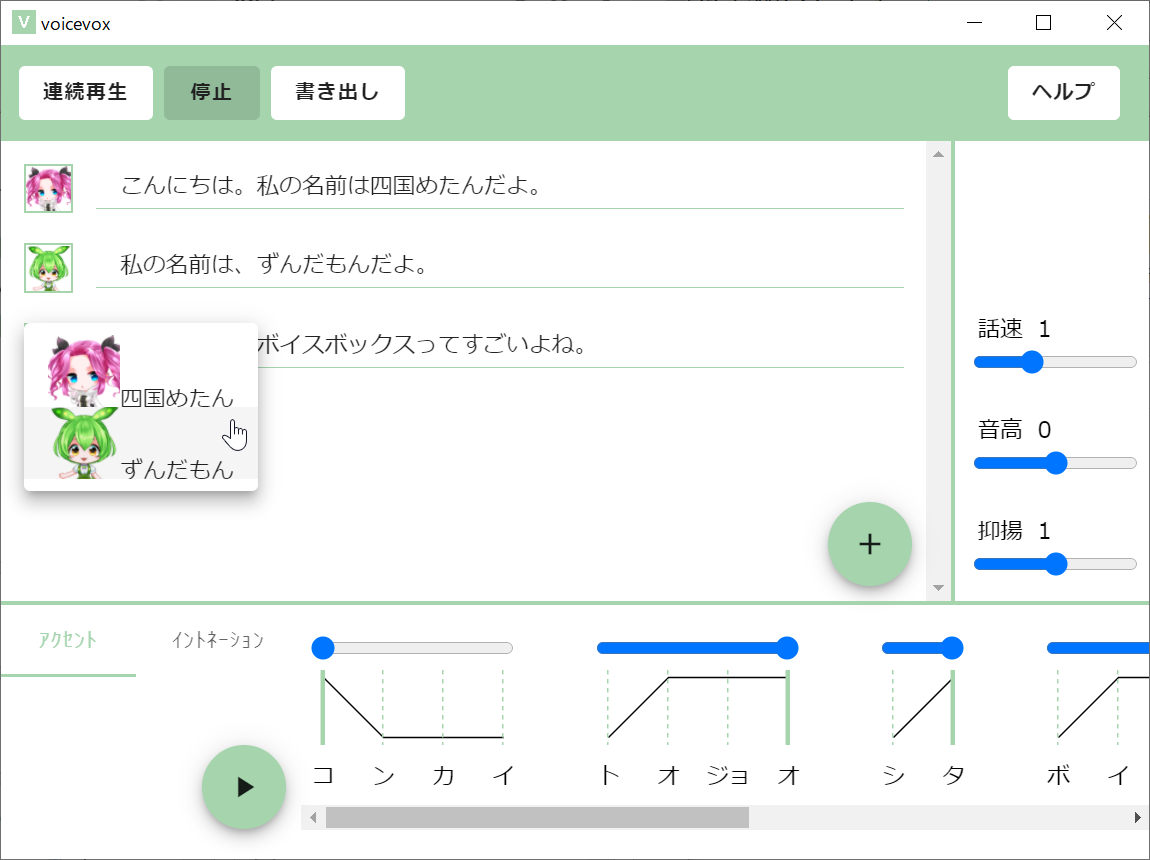Minimize the voicevox window
This screenshot has width=1150, height=860.
[974, 23]
